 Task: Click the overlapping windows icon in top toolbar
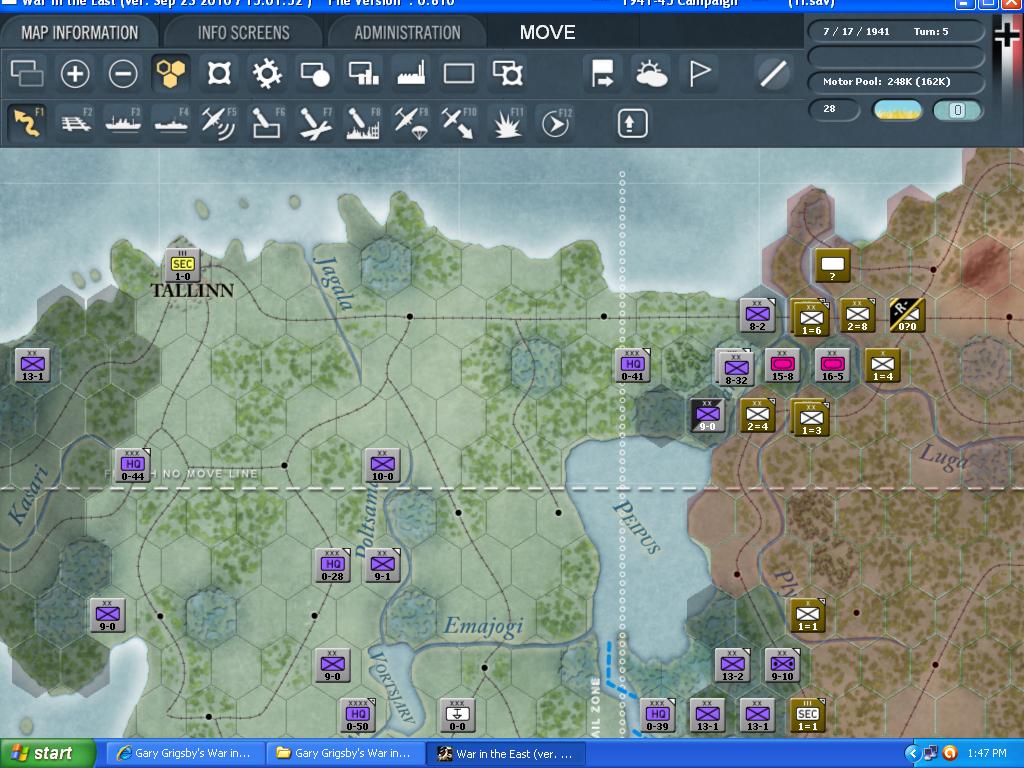tap(27, 73)
